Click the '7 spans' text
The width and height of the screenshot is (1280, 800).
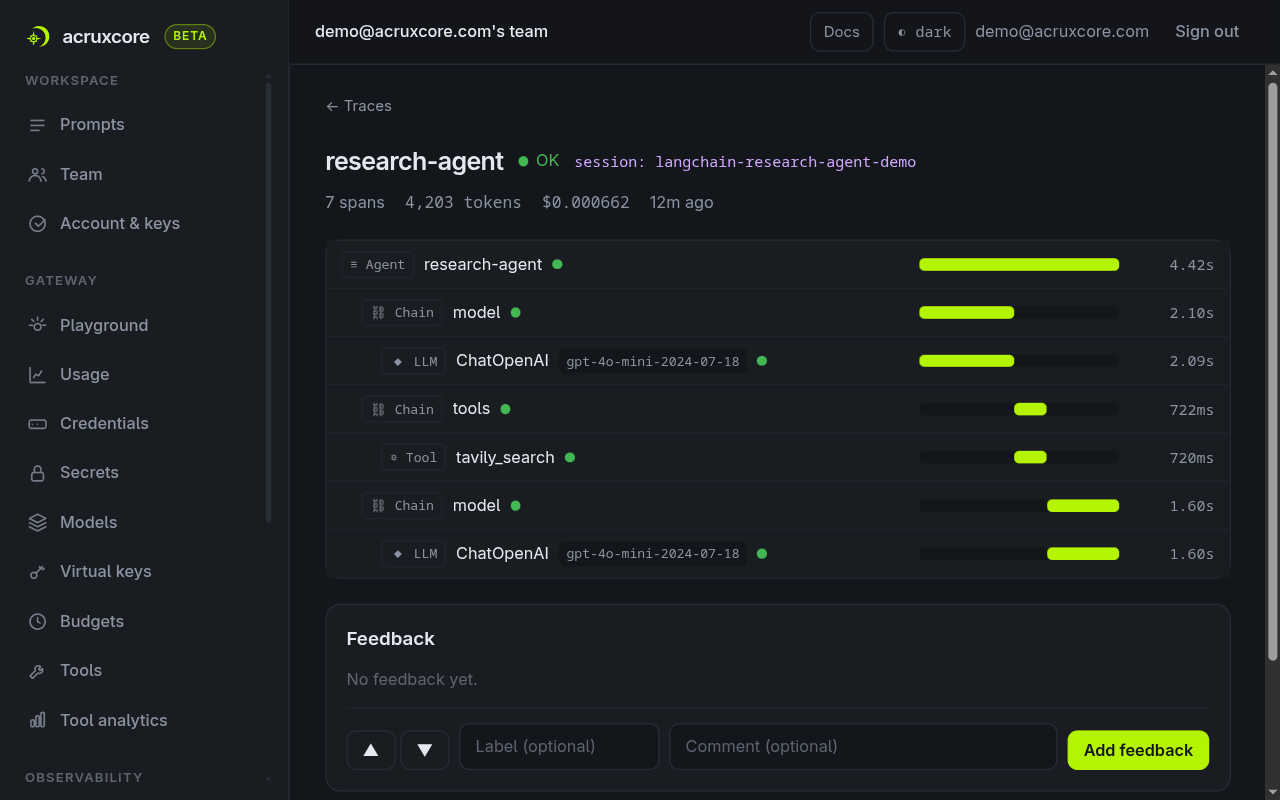(355, 202)
